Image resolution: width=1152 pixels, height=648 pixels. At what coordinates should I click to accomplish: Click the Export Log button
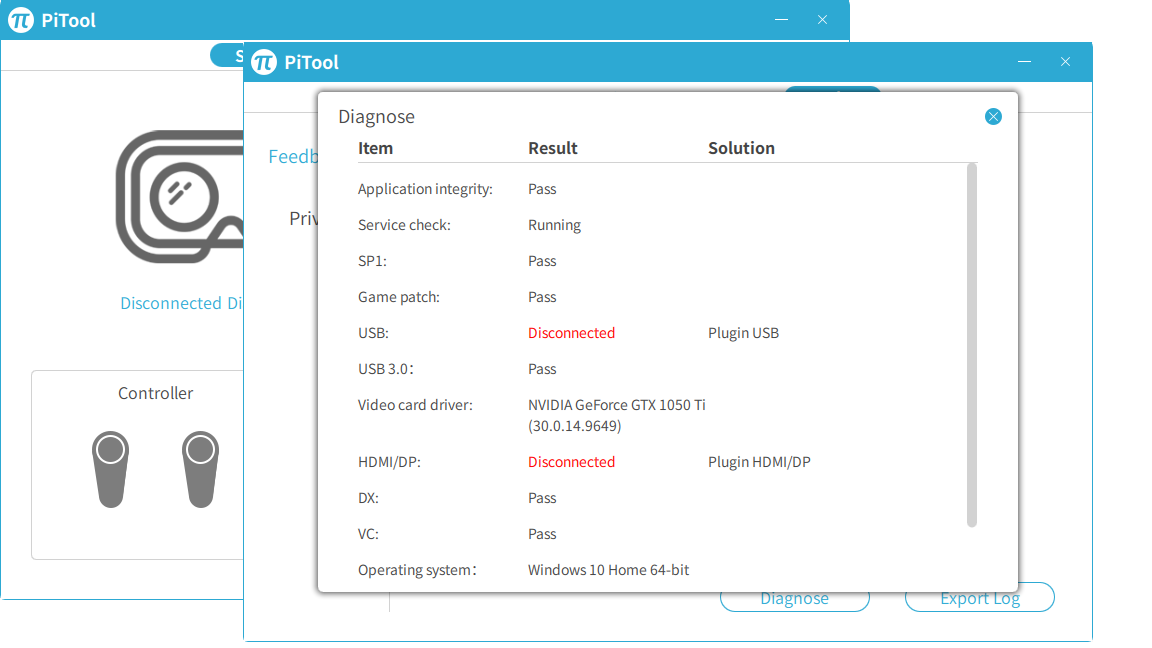tap(979, 599)
